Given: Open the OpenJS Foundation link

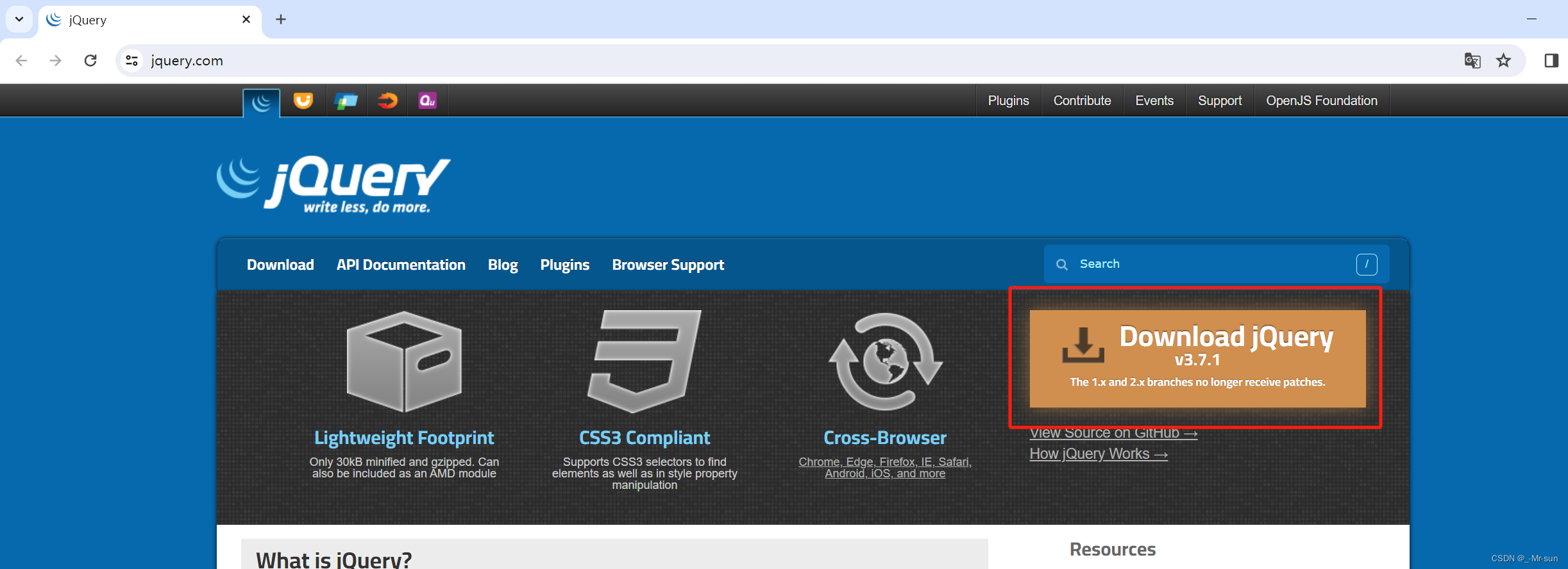Looking at the screenshot, I should pos(1322,101).
